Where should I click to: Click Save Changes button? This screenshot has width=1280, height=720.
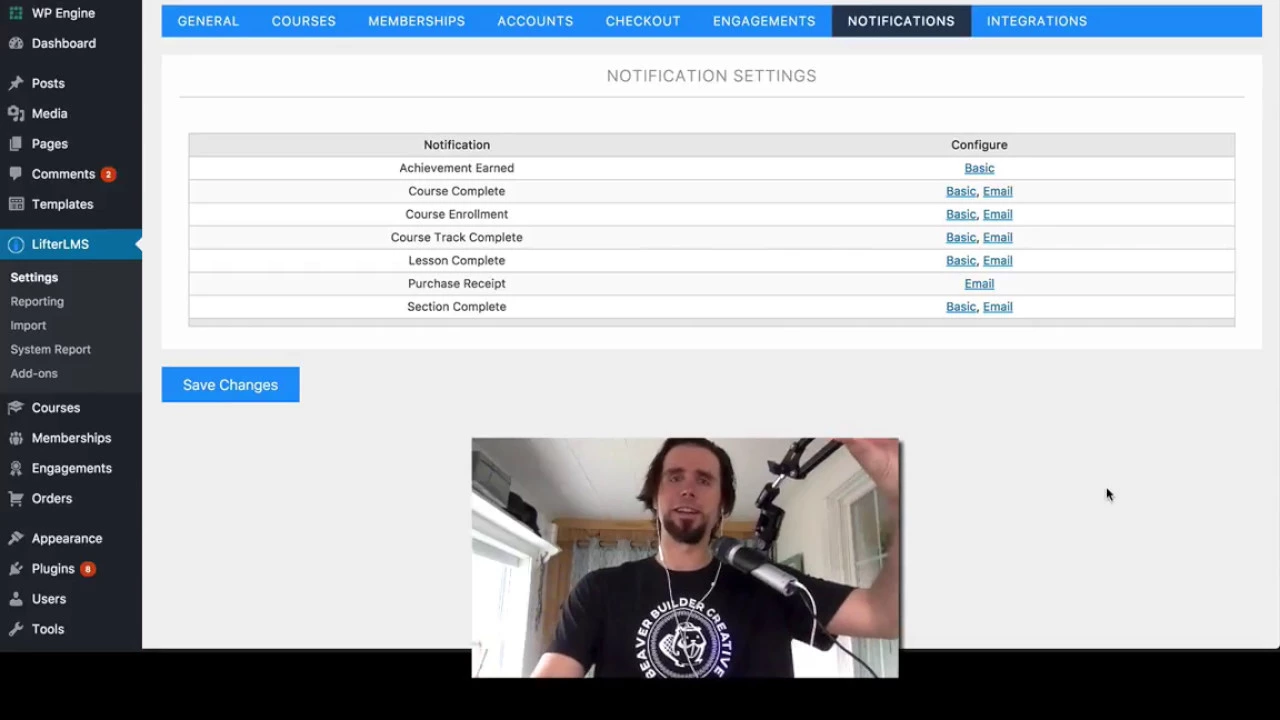(230, 385)
